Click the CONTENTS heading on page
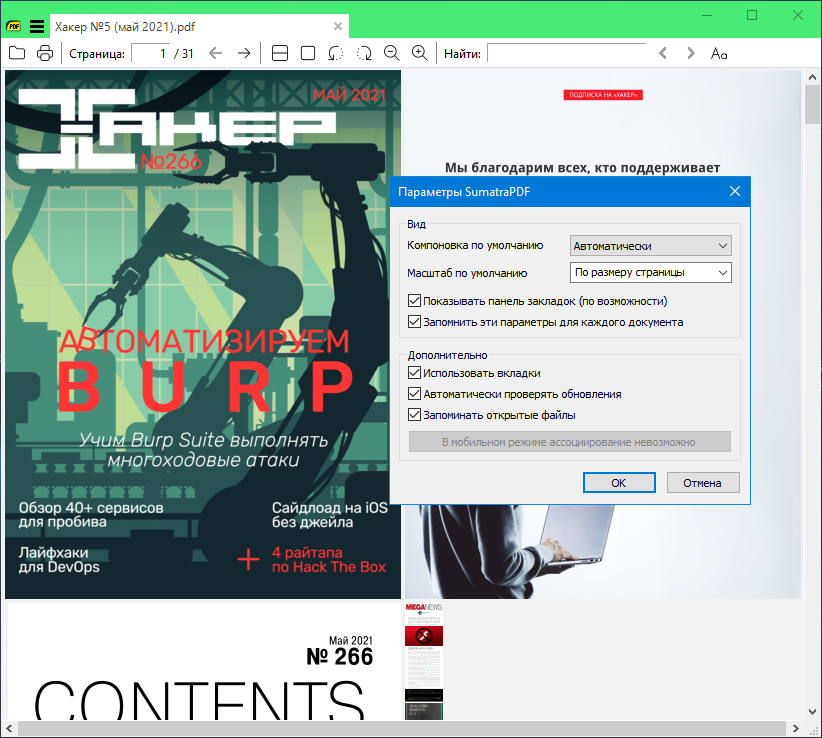 coord(199,700)
